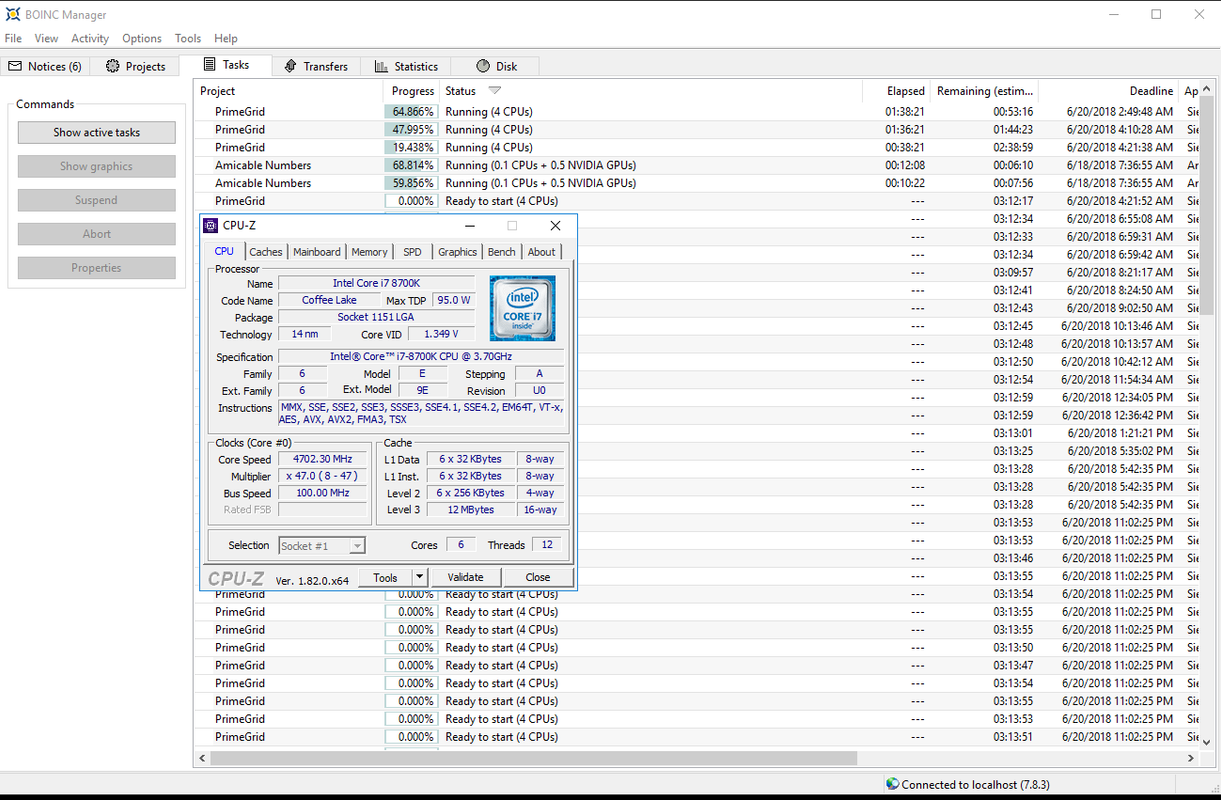This screenshot has width=1221, height=800.
Task: Click the Notices tab envelope icon
Action: pos(15,66)
